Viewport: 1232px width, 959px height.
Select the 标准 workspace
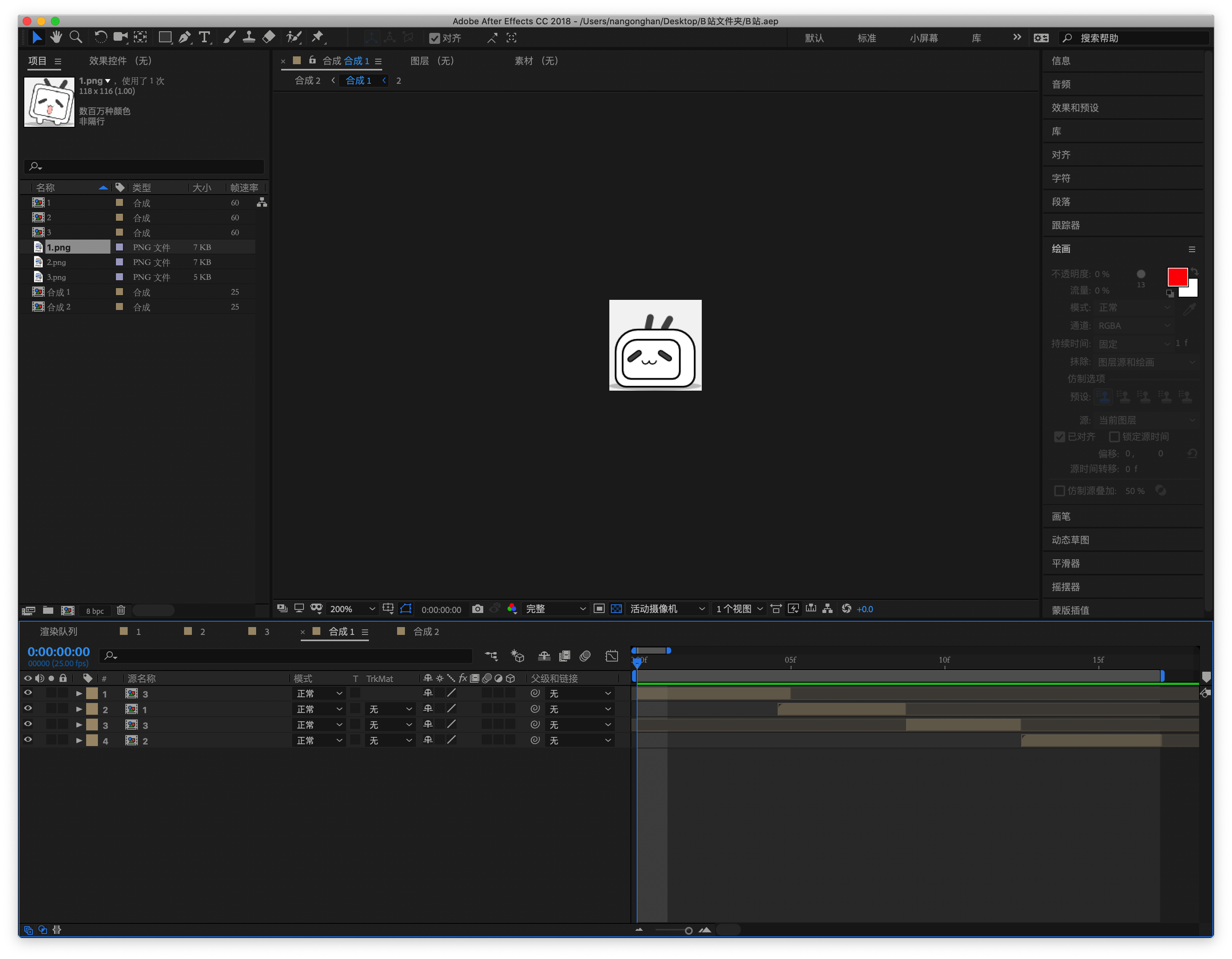(x=867, y=38)
